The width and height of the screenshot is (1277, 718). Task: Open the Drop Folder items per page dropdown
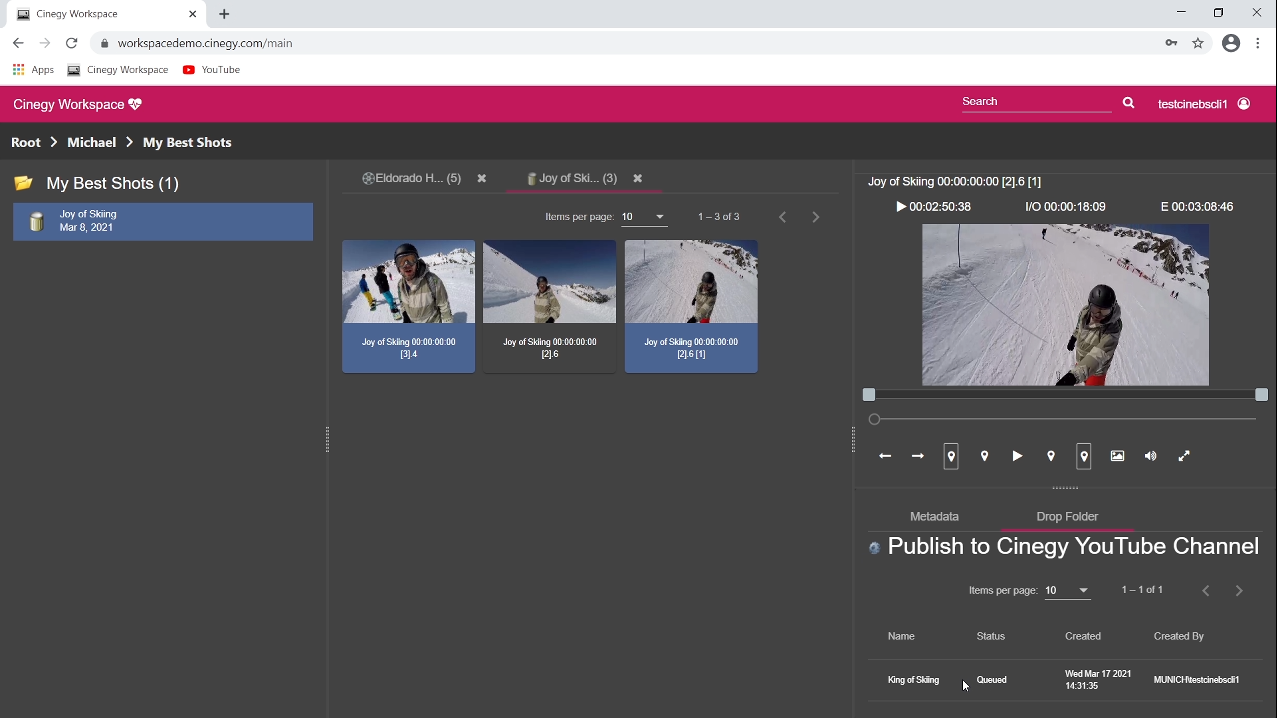[x=1067, y=591]
